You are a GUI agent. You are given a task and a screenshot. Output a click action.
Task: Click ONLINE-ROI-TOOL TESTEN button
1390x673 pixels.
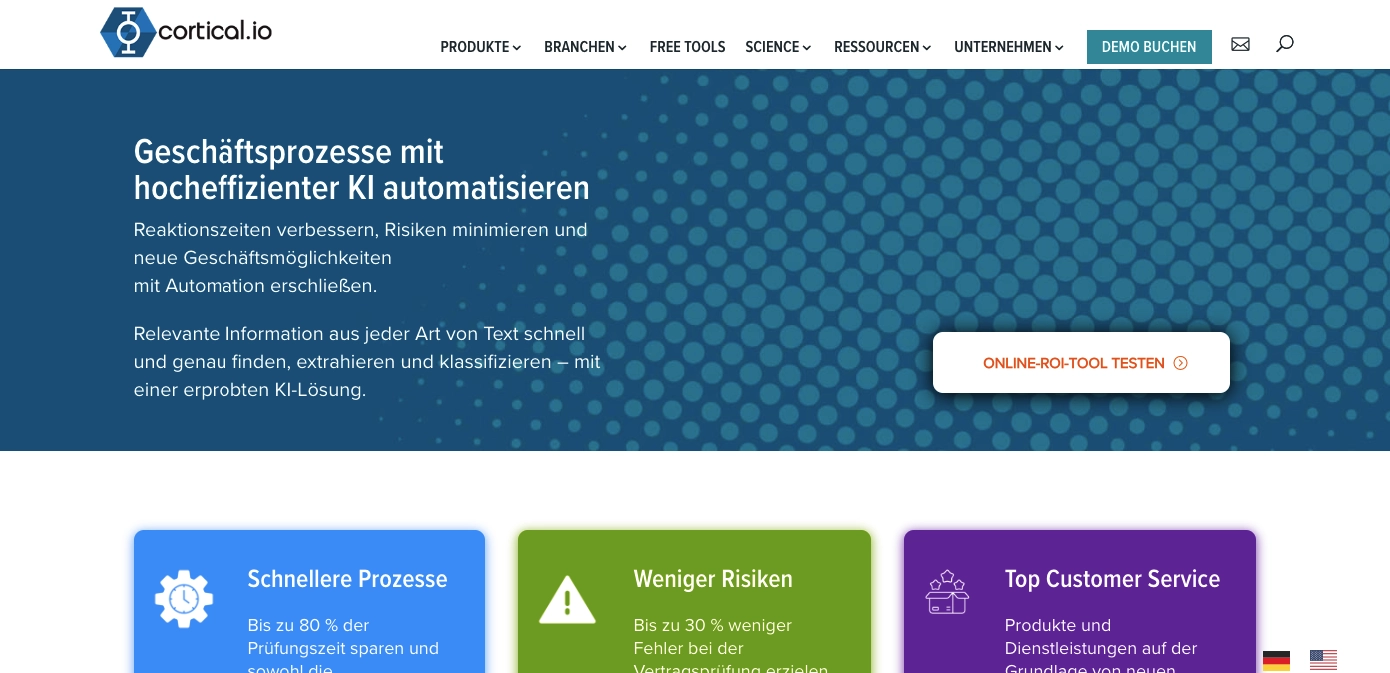click(1081, 362)
